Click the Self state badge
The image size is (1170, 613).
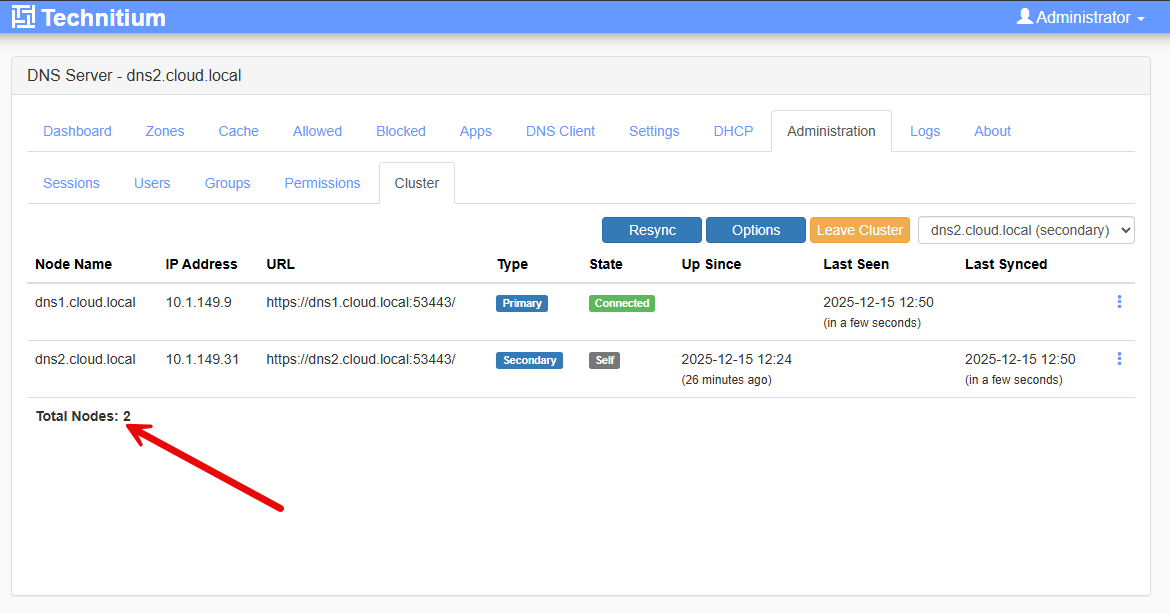pos(604,360)
